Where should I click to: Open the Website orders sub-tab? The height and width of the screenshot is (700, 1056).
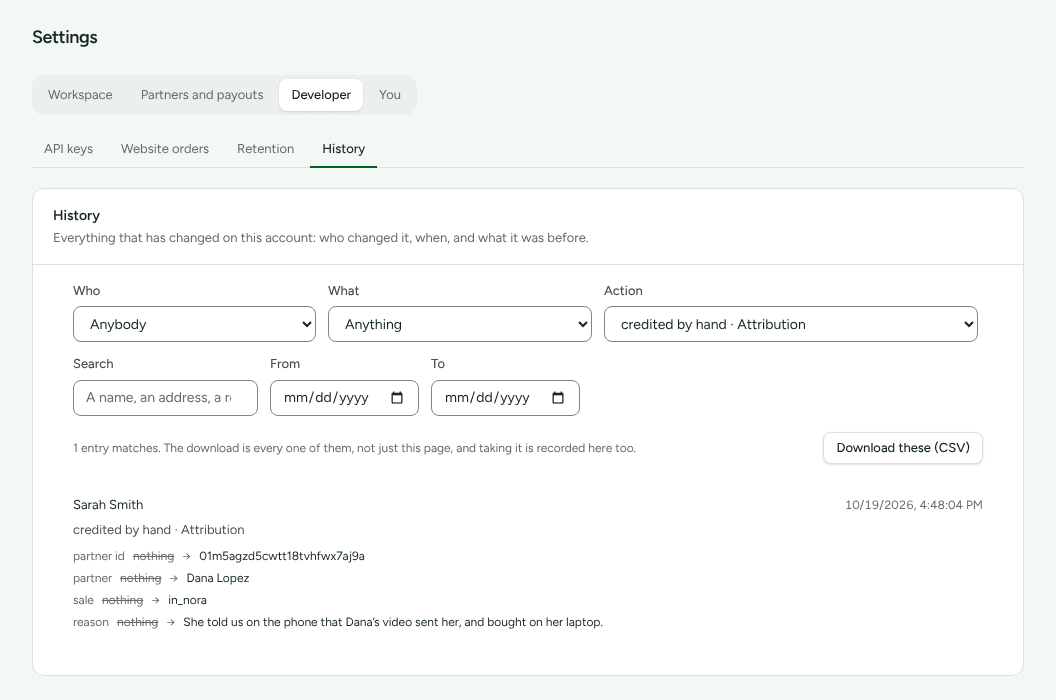pyautogui.click(x=165, y=149)
